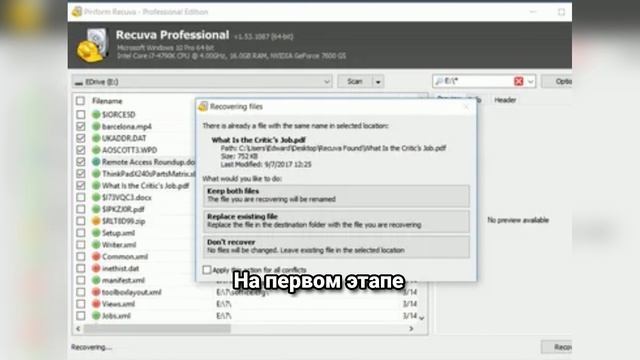The image size is (640, 360).
Task: Click the green status dot of Writer.xml
Action: pyautogui.click(x=96, y=244)
